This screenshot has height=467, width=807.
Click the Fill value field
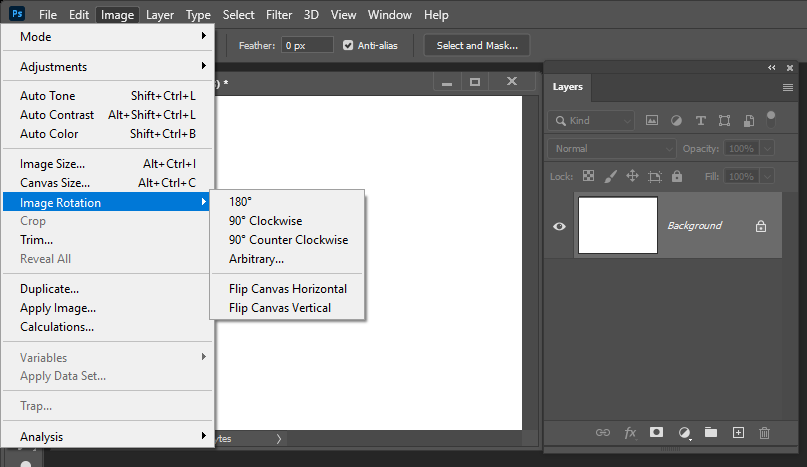tap(742, 176)
